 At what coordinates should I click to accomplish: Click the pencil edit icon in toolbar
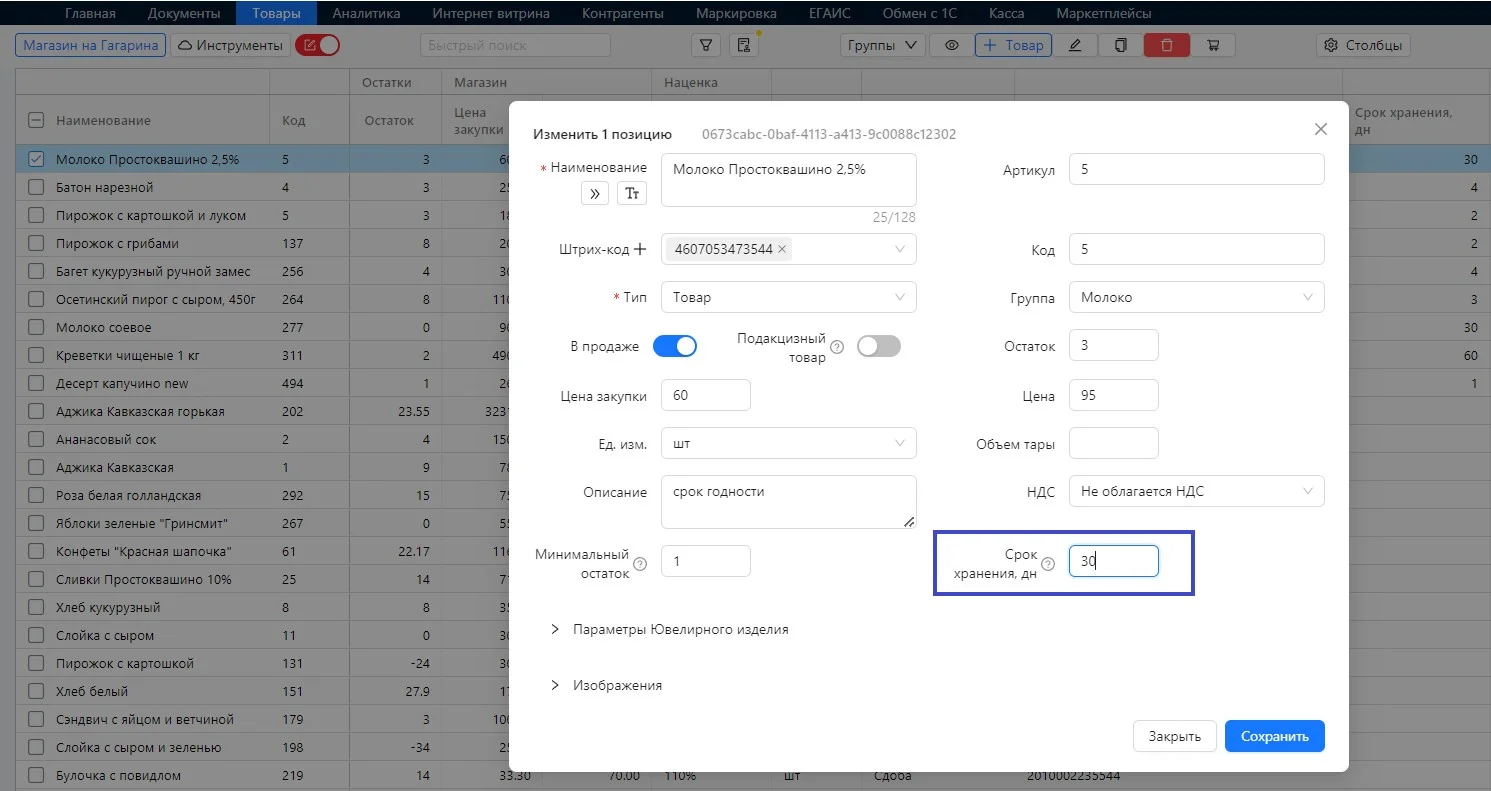[1075, 45]
